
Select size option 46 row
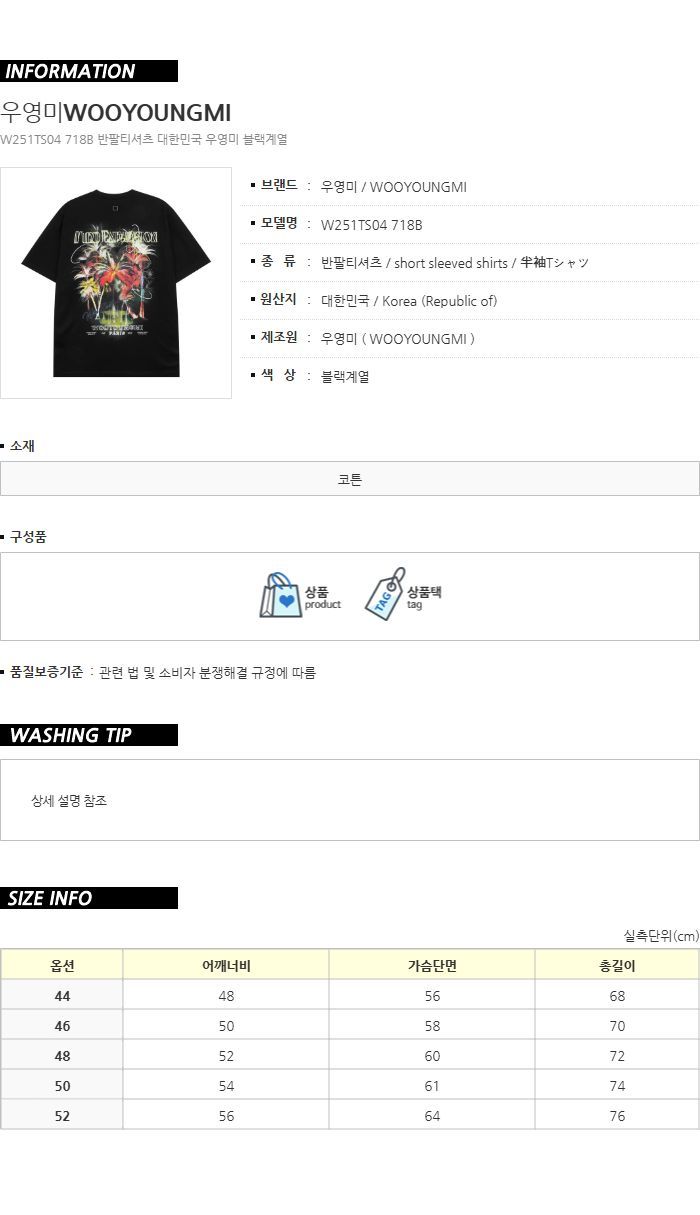(x=350, y=1025)
